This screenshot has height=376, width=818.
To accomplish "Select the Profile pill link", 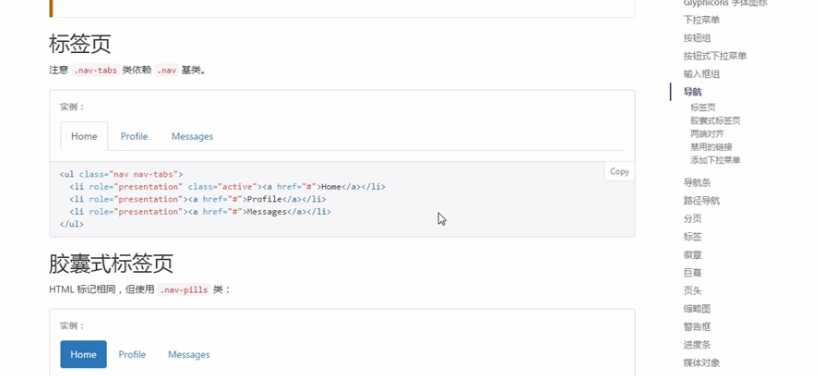I will 132,355.
